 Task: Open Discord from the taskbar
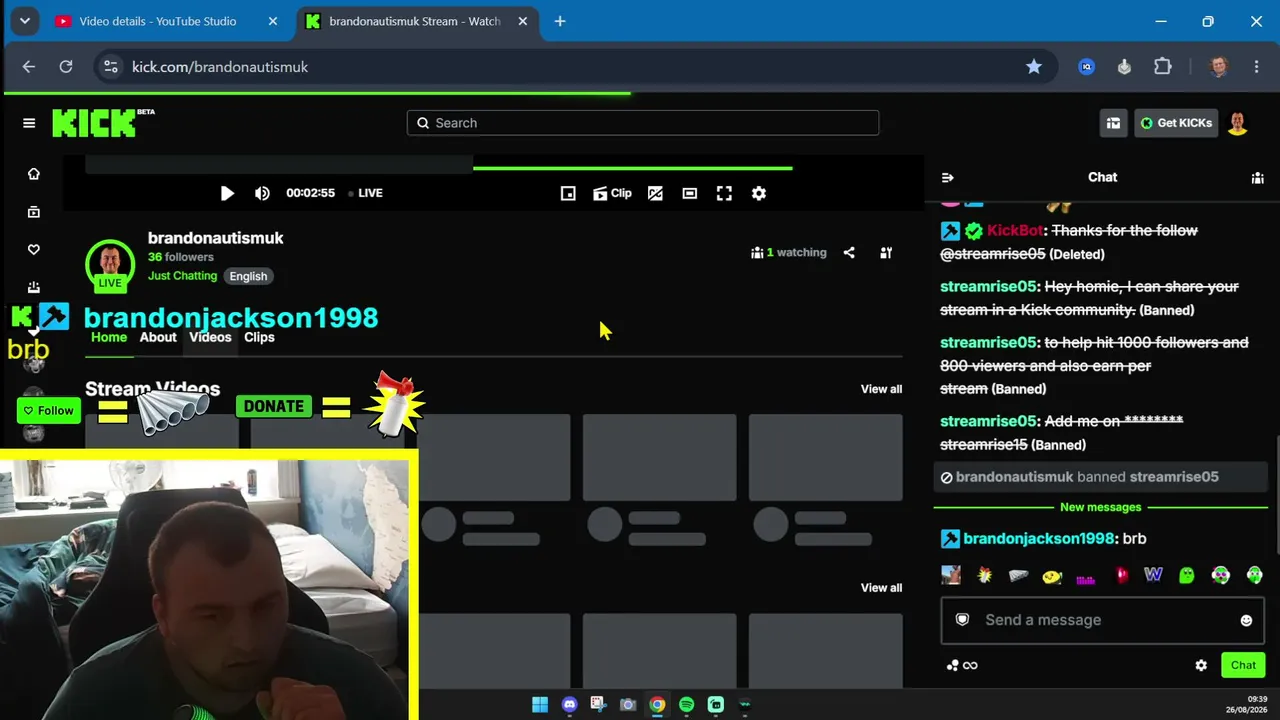click(569, 705)
